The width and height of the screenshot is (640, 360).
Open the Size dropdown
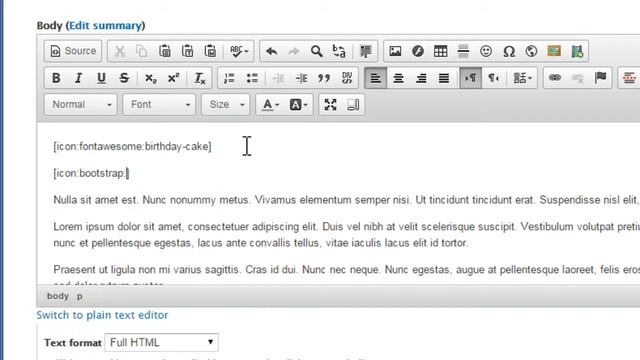(x=225, y=105)
